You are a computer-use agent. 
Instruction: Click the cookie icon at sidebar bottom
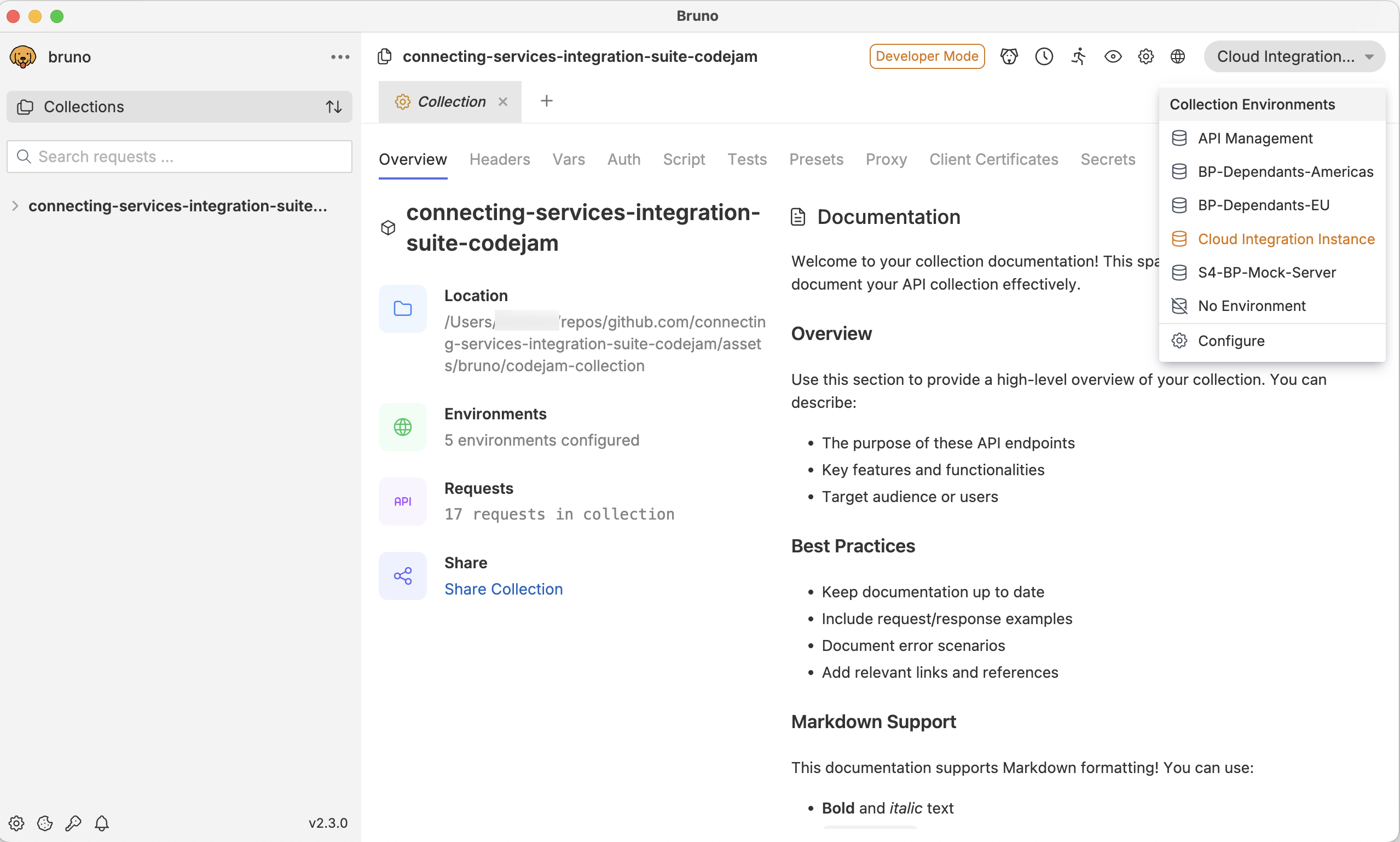(45, 823)
